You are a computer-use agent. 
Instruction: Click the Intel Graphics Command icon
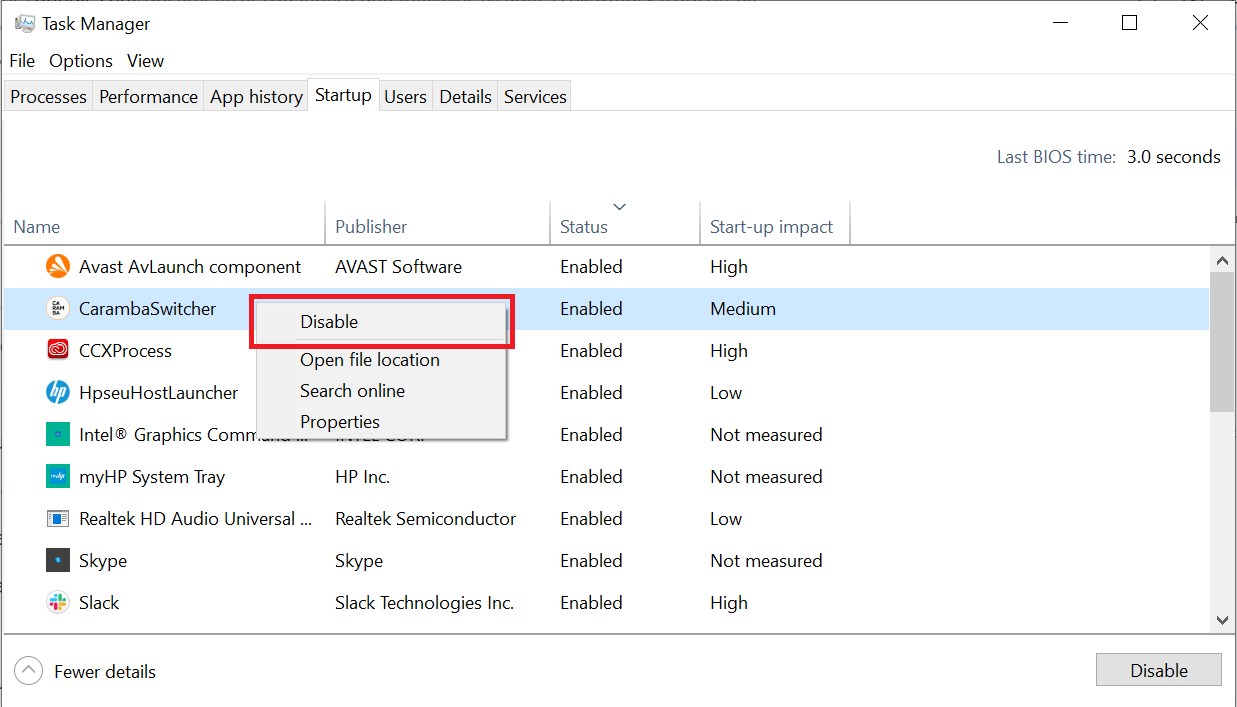click(x=57, y=434)
